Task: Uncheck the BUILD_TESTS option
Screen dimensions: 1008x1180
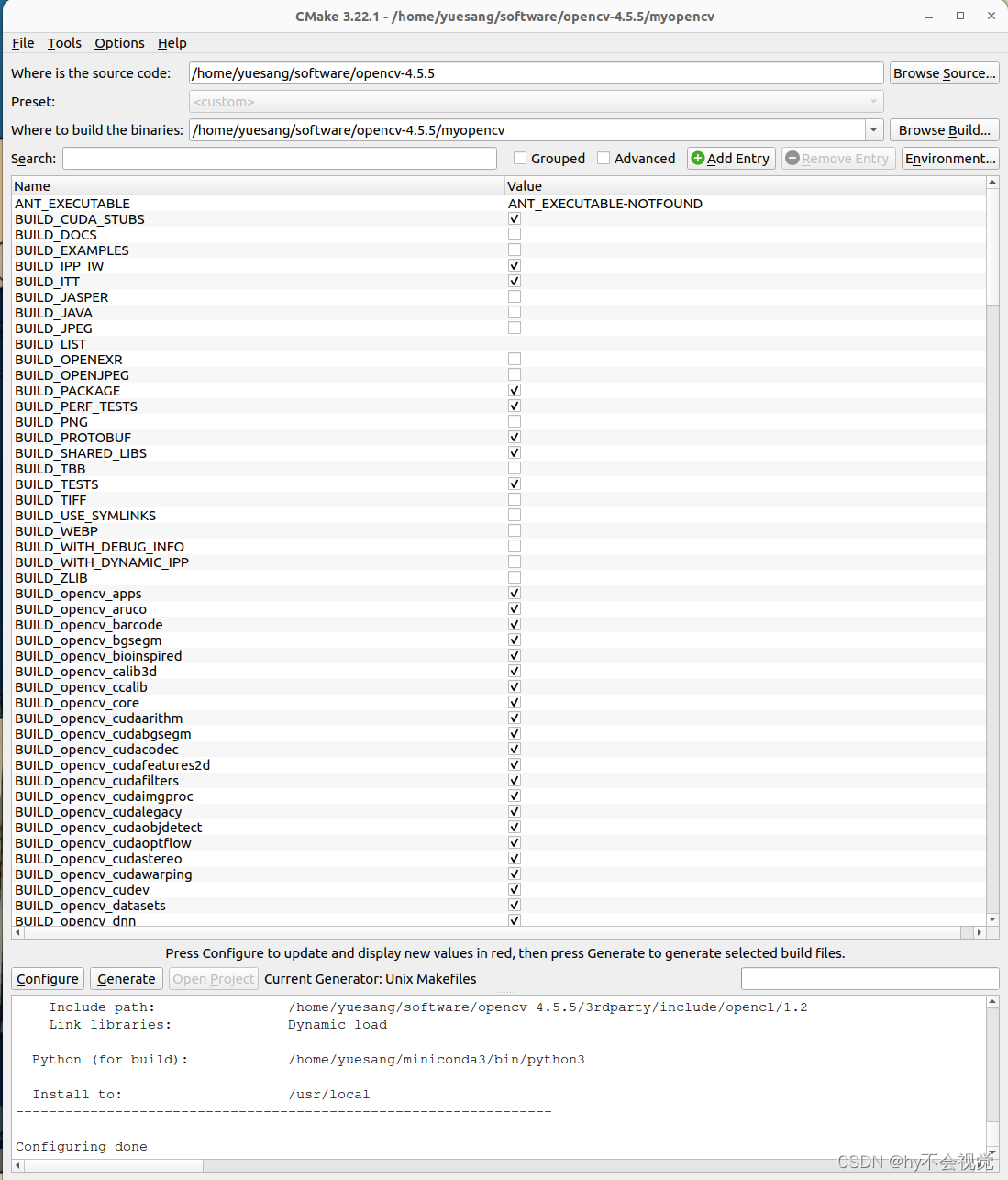Action: pyautogui.click(x=514, y=483)
